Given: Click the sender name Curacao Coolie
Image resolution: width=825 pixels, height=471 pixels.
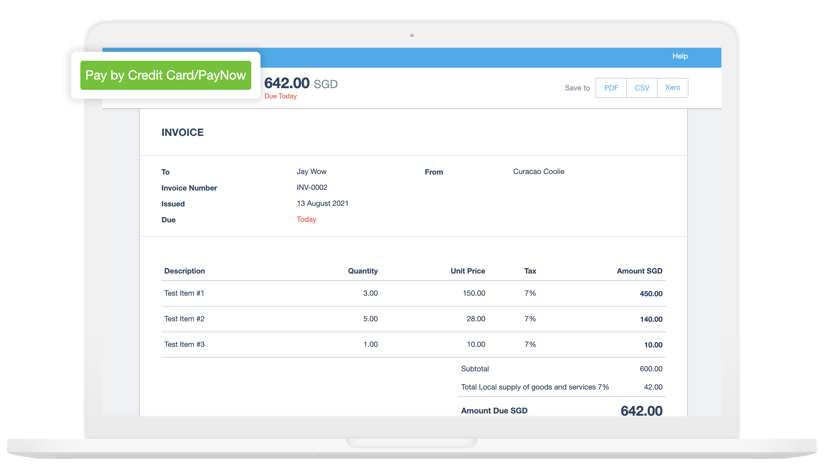Looking at the screenshot, I should click(538, 172).
